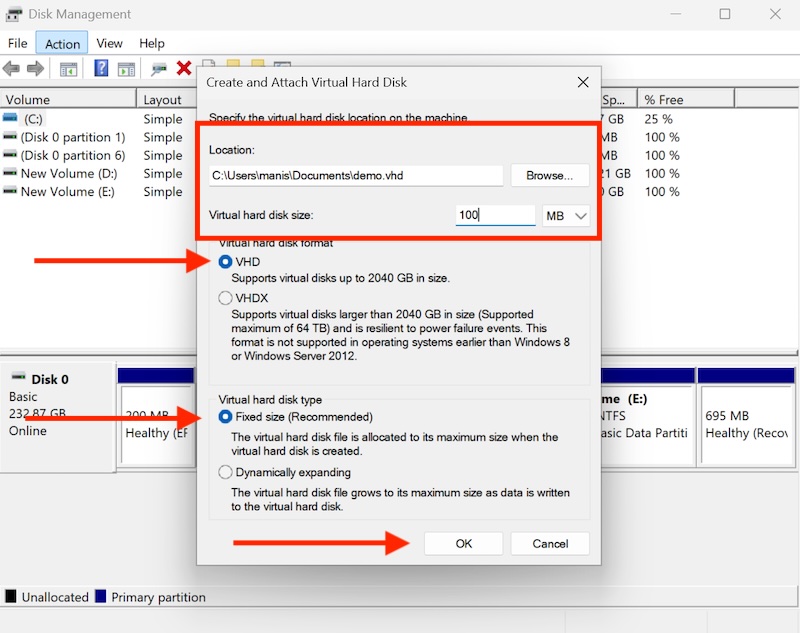Screen dimensions: 800x633
Task: Click the virtual hard disk size field
Action: 494,215
